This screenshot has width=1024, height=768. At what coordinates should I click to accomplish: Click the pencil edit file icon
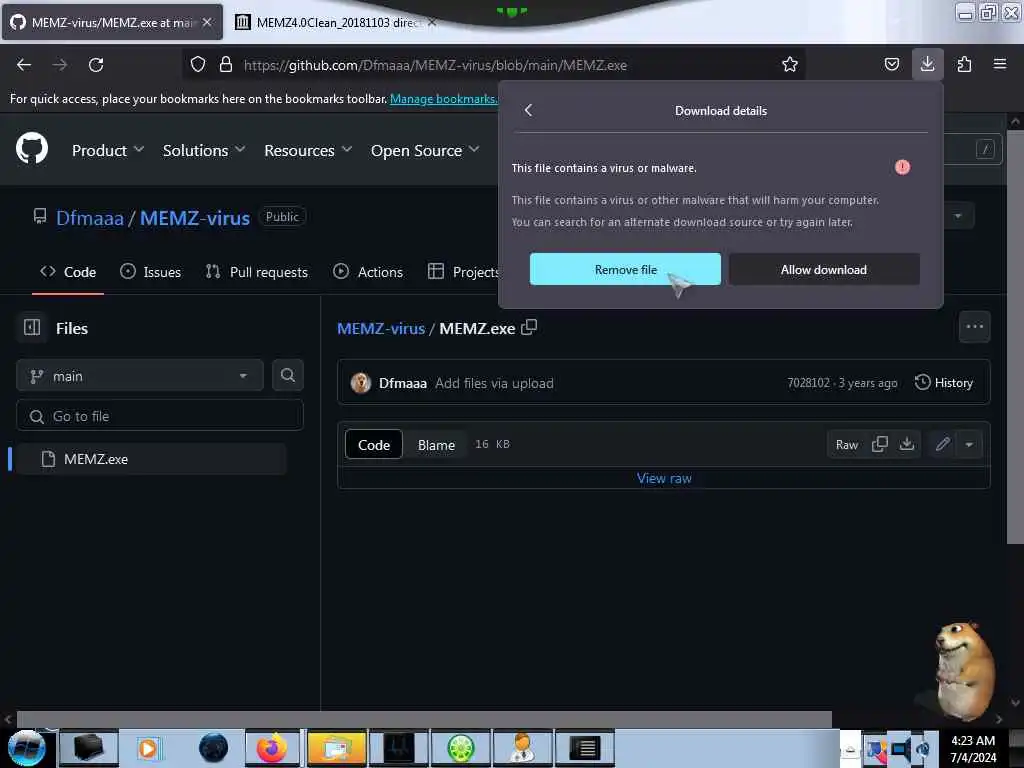tap(942, 444)
